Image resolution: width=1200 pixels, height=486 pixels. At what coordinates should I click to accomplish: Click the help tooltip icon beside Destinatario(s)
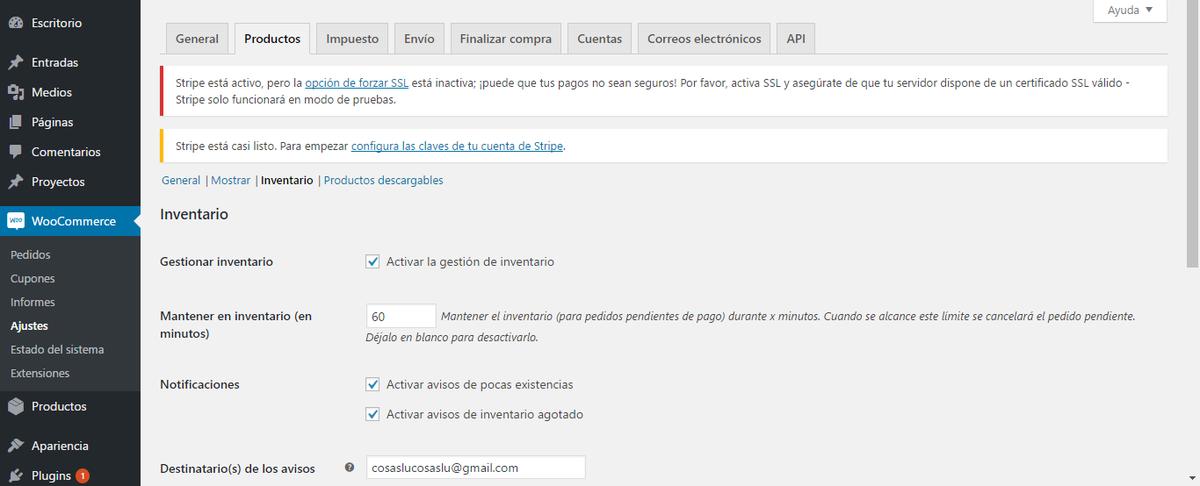pyautogui.click(x=349, y=467)
